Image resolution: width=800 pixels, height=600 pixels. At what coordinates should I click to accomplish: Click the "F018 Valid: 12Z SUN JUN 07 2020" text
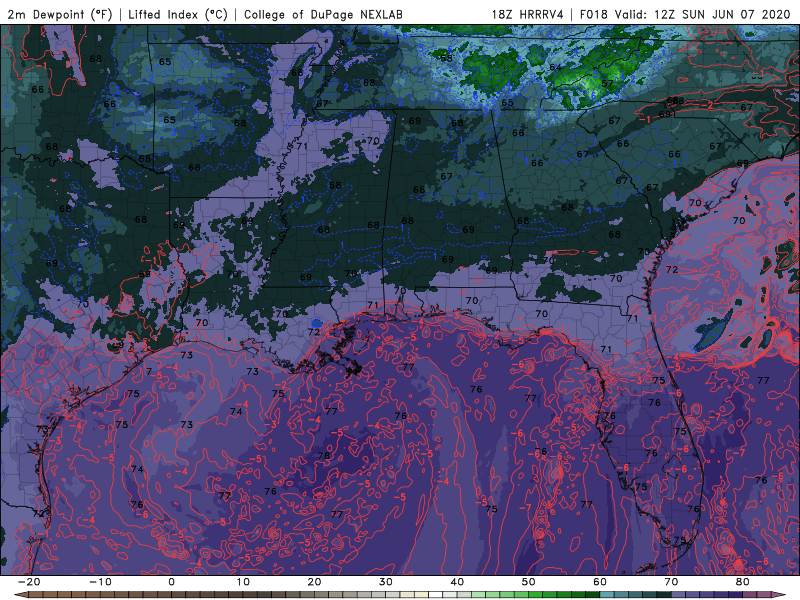[x=685, y=14]
